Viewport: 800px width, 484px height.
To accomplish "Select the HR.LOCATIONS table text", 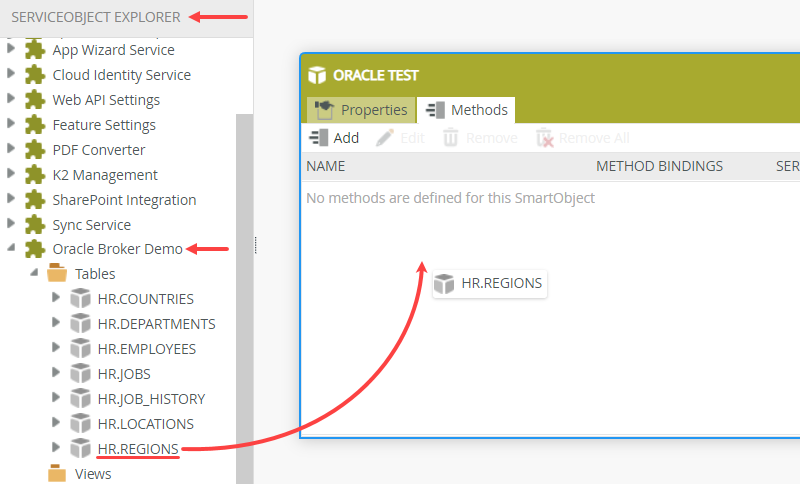I will [x=145, y=424].
